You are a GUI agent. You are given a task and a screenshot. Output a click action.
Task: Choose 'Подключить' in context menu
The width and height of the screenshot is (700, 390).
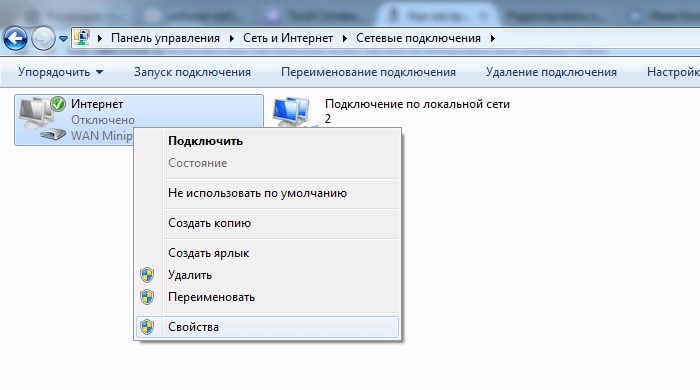tap(267, 141)
